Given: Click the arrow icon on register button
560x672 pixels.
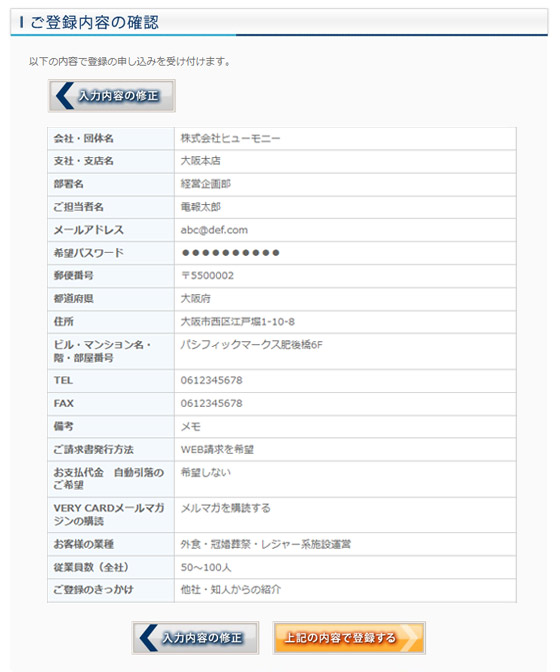Looking at the screenshot, I should coord(409,638).
